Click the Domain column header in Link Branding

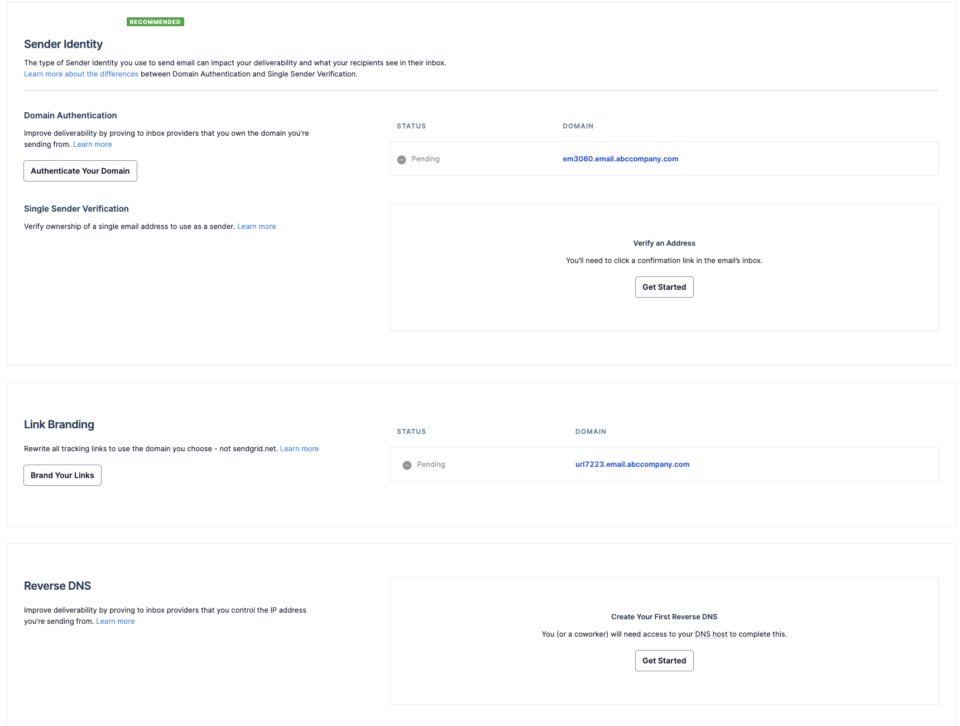[x=590, y=432]
